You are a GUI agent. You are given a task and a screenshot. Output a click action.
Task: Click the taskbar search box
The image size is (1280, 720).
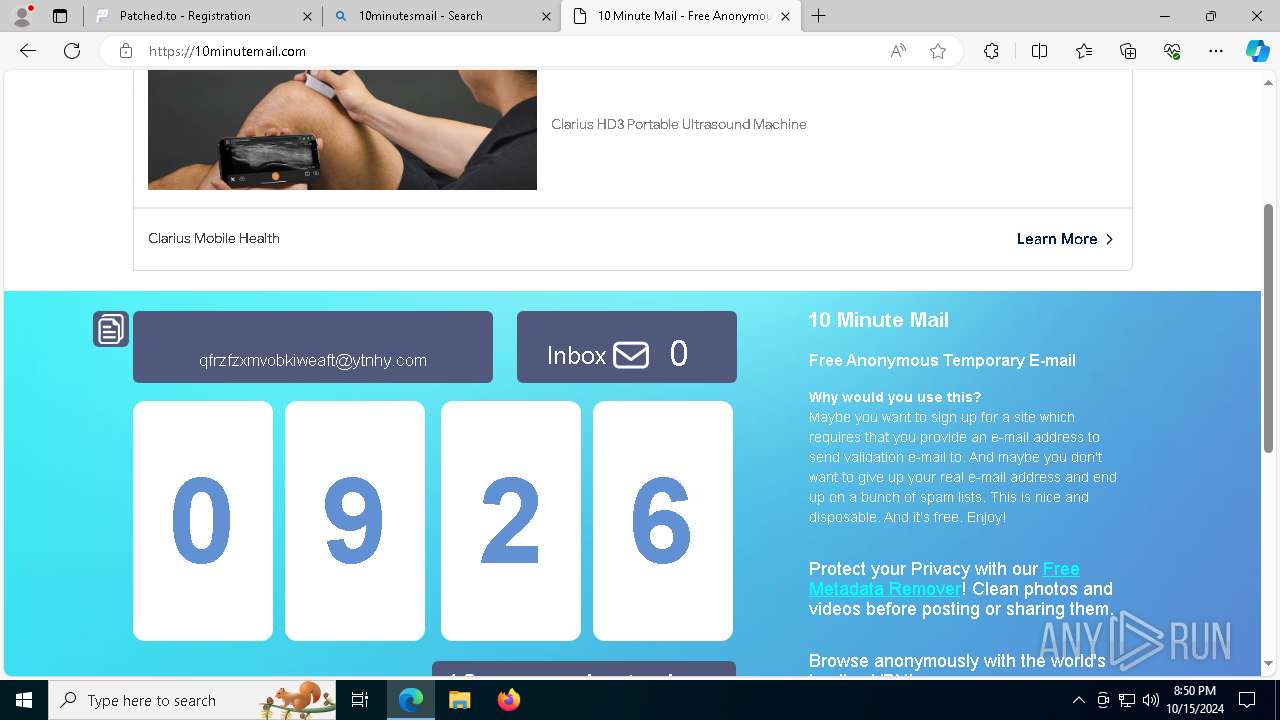pyautogui.click(x=193, y=700)
